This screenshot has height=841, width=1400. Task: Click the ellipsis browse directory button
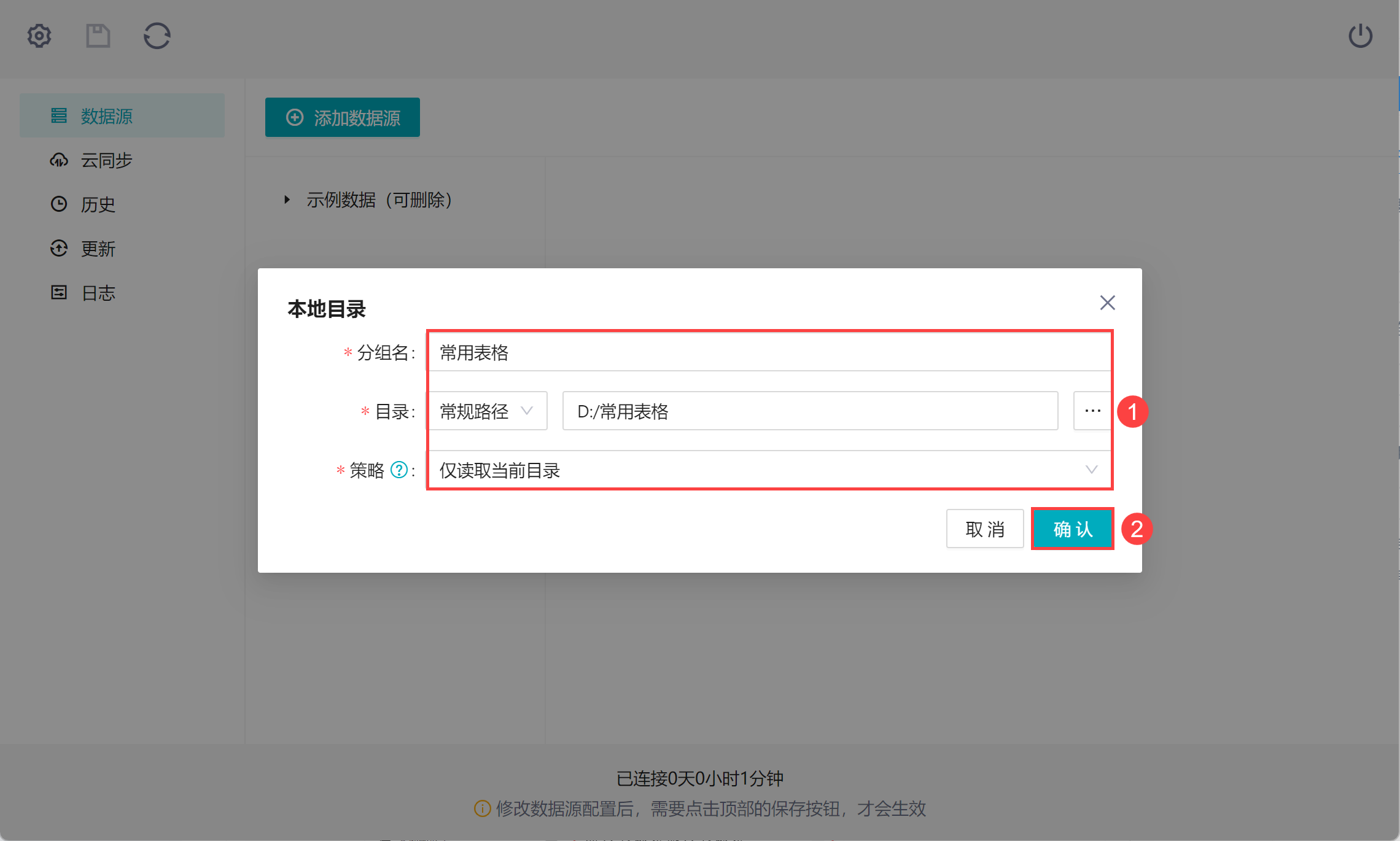click(x=1092, y=411)
